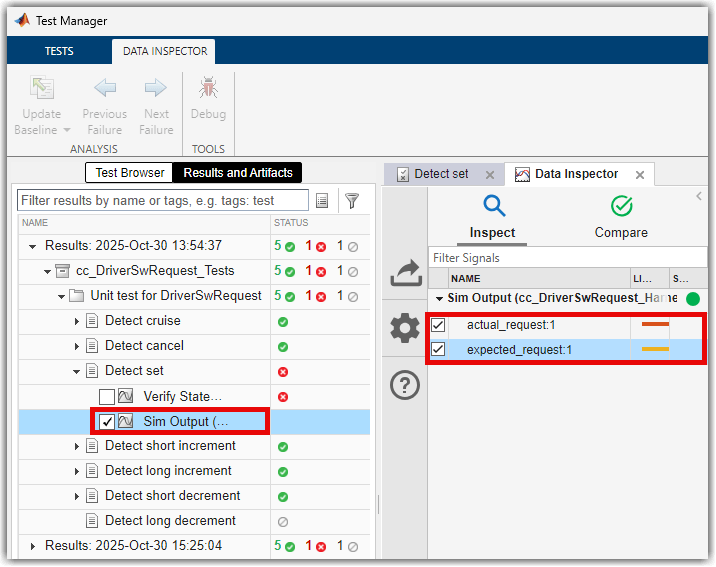Select the Compare checkmark icon

pos(621,206)
